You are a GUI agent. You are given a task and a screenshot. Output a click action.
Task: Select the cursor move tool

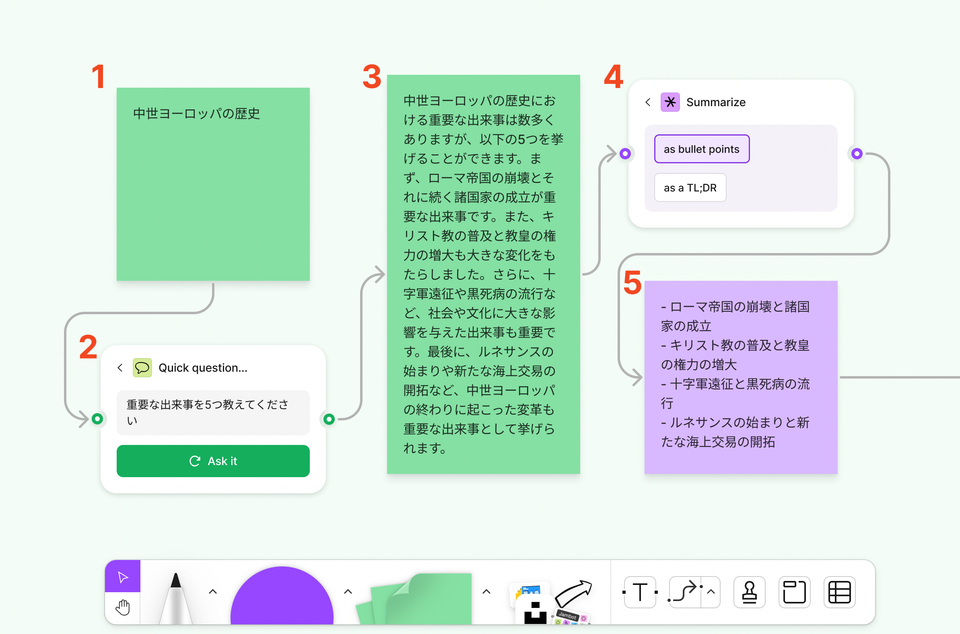[123, 577]
